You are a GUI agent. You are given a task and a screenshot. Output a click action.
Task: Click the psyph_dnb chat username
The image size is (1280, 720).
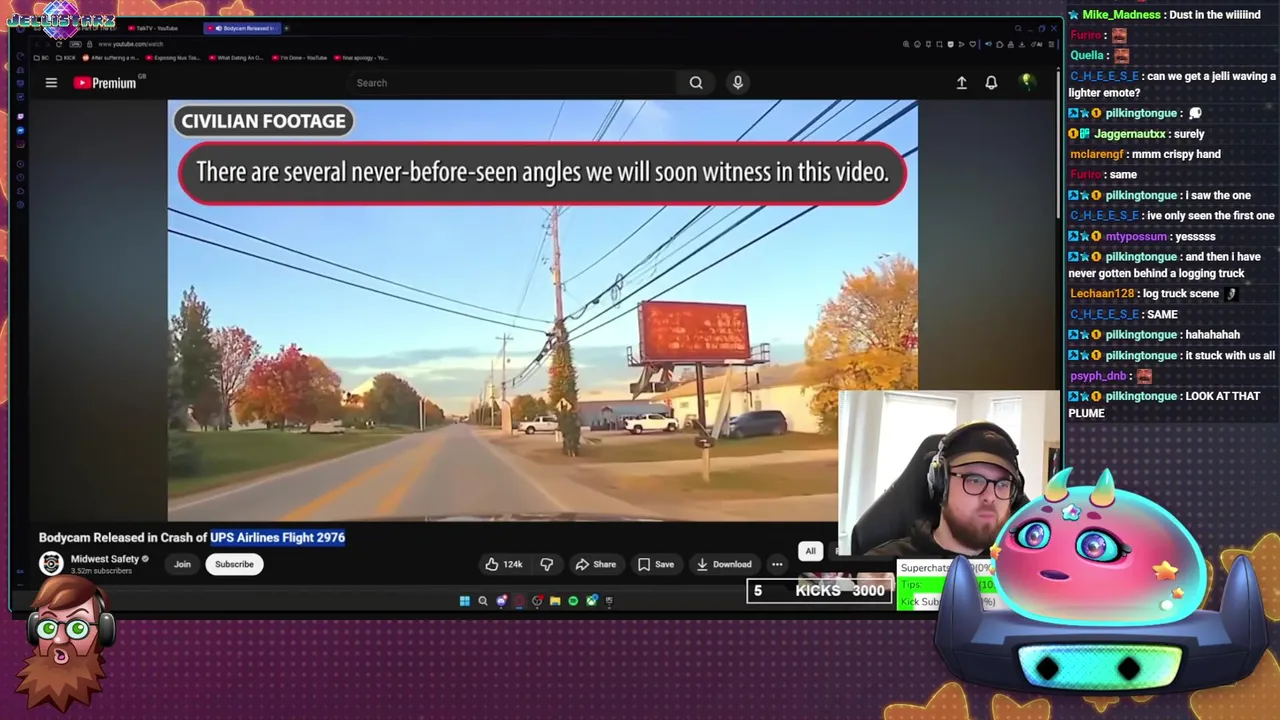(x=1098, y=376)
